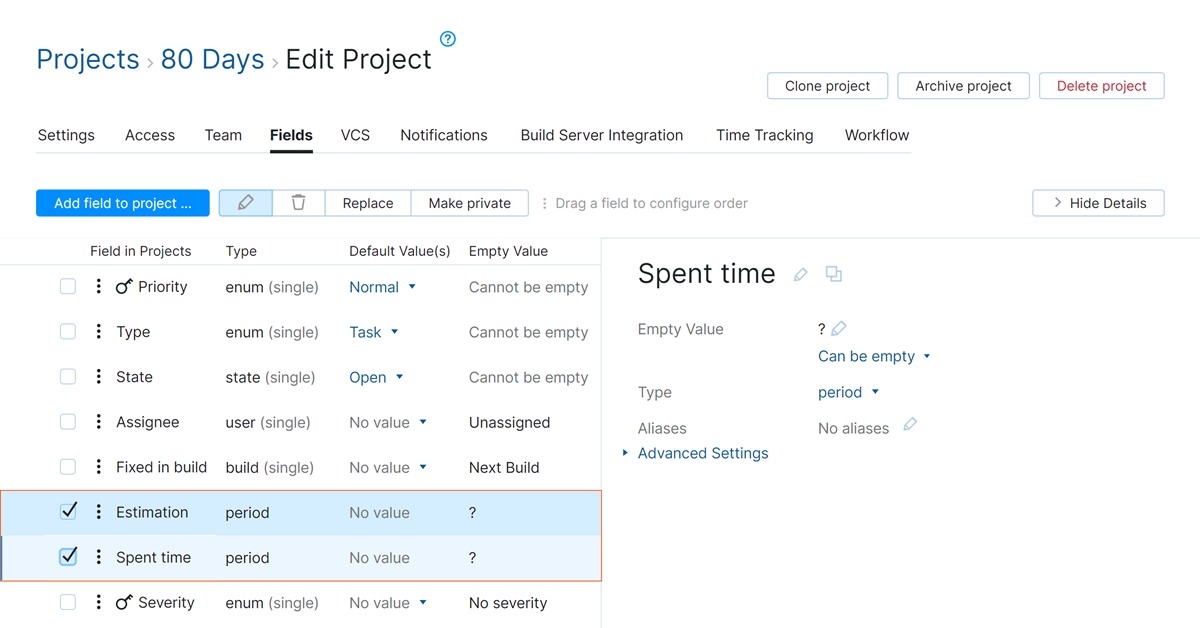The image size is (1200, 628).
Task: Switch to the Time Tracking tab
Action: pos(764,135)
